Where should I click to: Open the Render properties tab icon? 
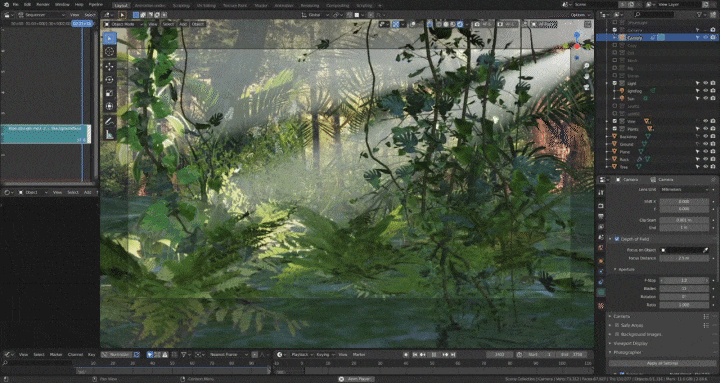tap(601, 205)
